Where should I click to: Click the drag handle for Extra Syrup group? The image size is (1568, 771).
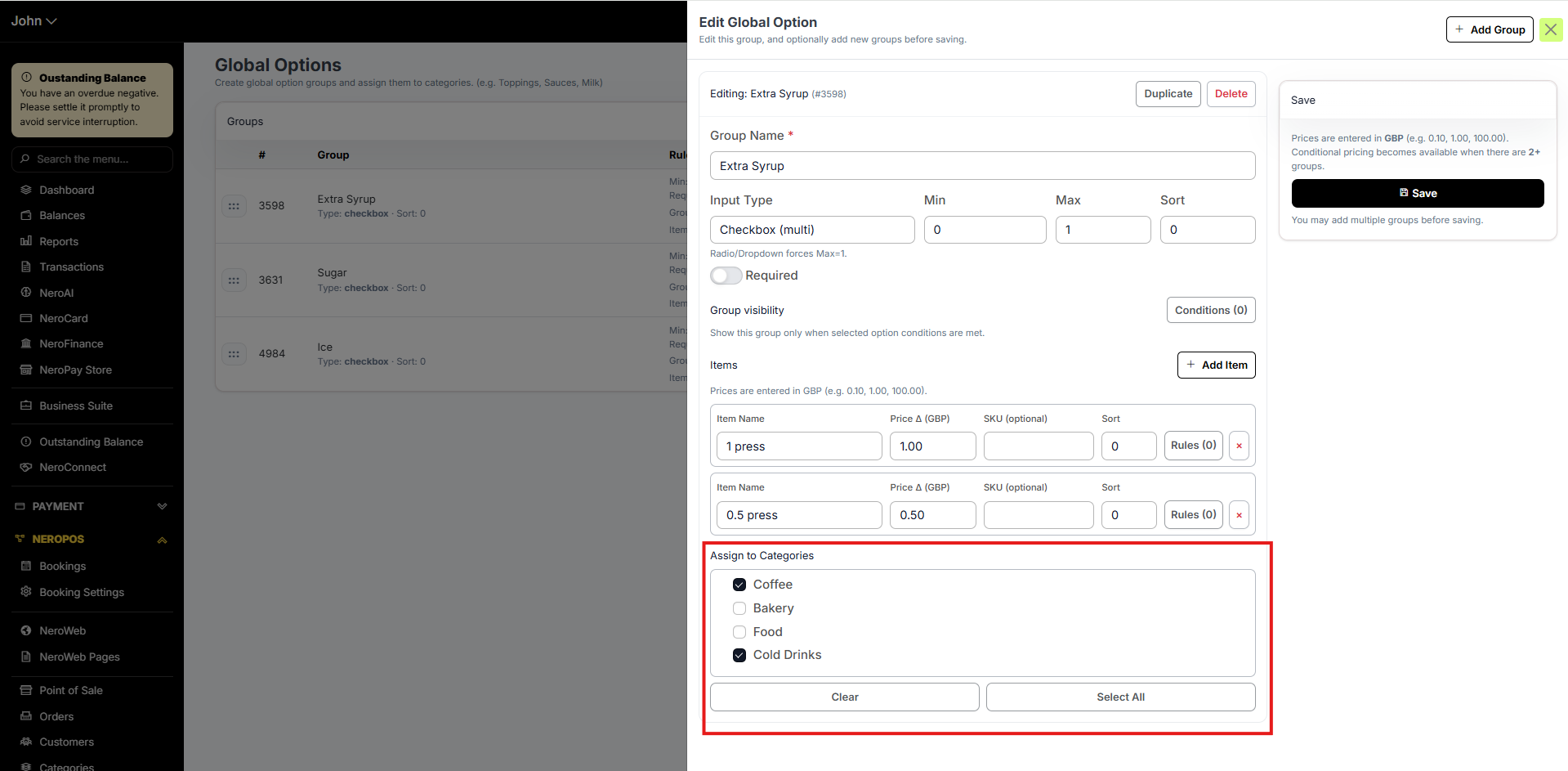tap(234, 206)
